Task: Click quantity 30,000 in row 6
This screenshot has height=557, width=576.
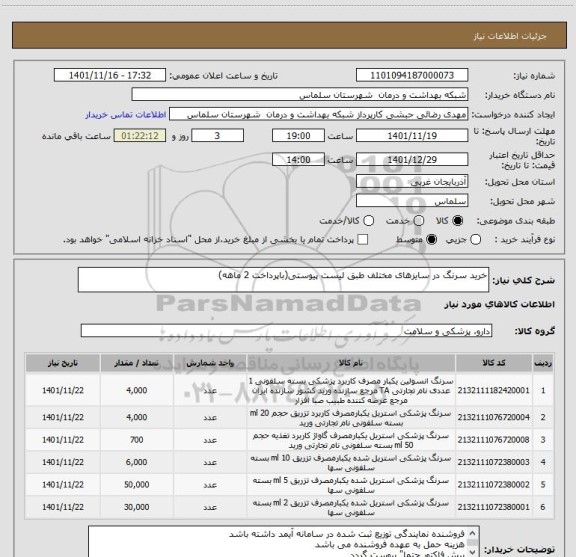Action: pyautogui.click(x=137, y=507)
